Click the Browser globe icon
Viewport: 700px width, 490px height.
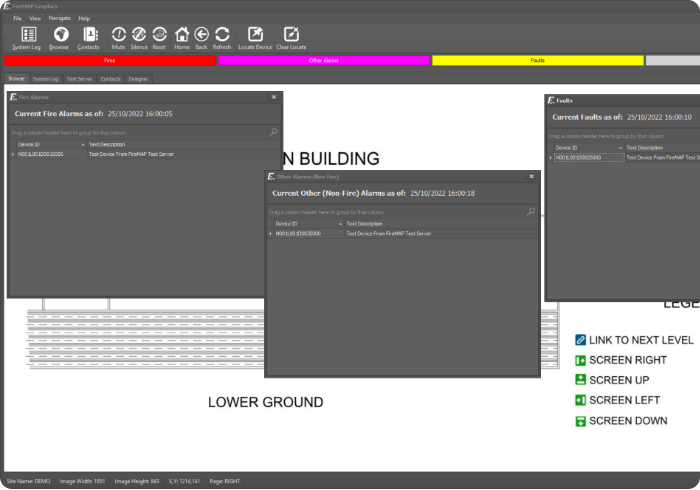60,36
